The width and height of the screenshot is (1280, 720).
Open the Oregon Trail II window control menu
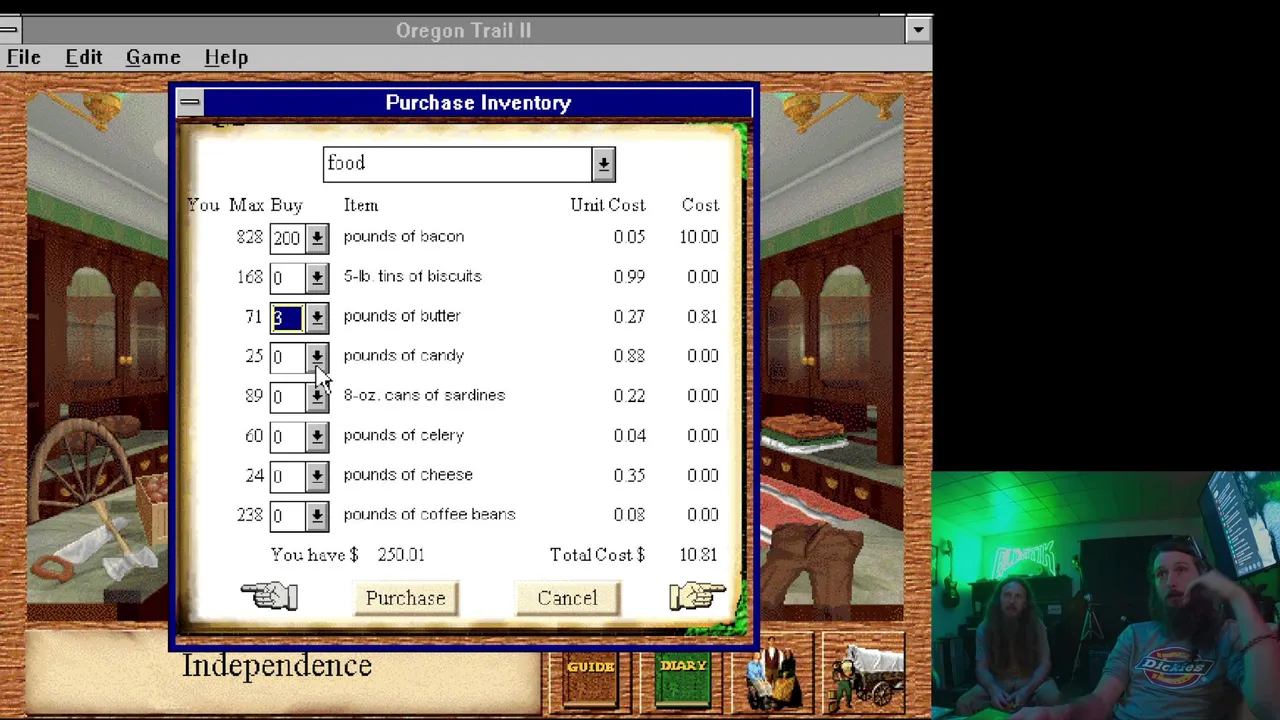(8, 30)
